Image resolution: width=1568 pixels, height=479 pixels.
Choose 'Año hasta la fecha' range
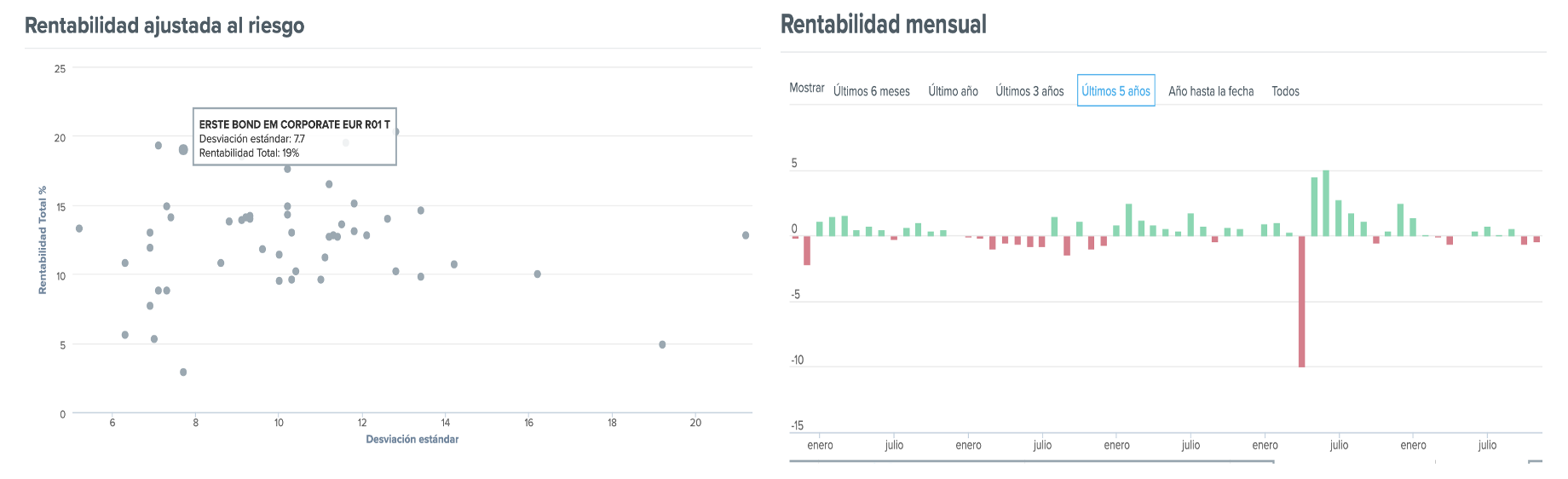pos(1211,91)
